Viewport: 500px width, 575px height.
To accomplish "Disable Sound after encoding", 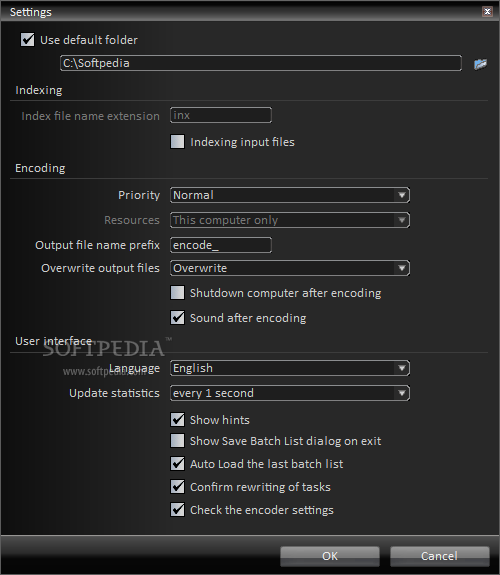I will pos(178,318).
